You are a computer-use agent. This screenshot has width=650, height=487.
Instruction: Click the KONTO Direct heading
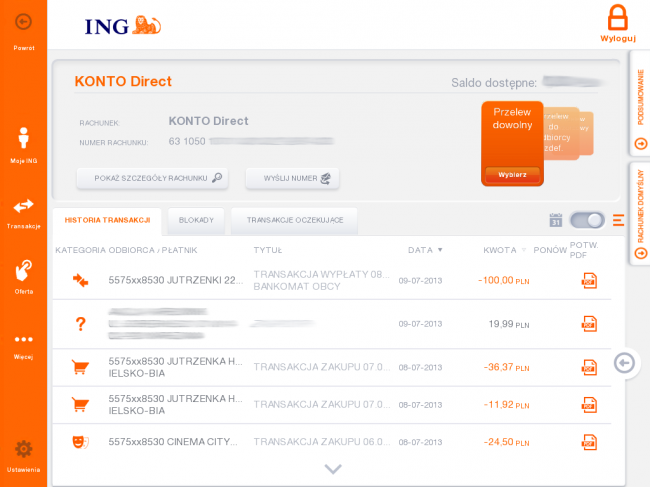[123, 81]
